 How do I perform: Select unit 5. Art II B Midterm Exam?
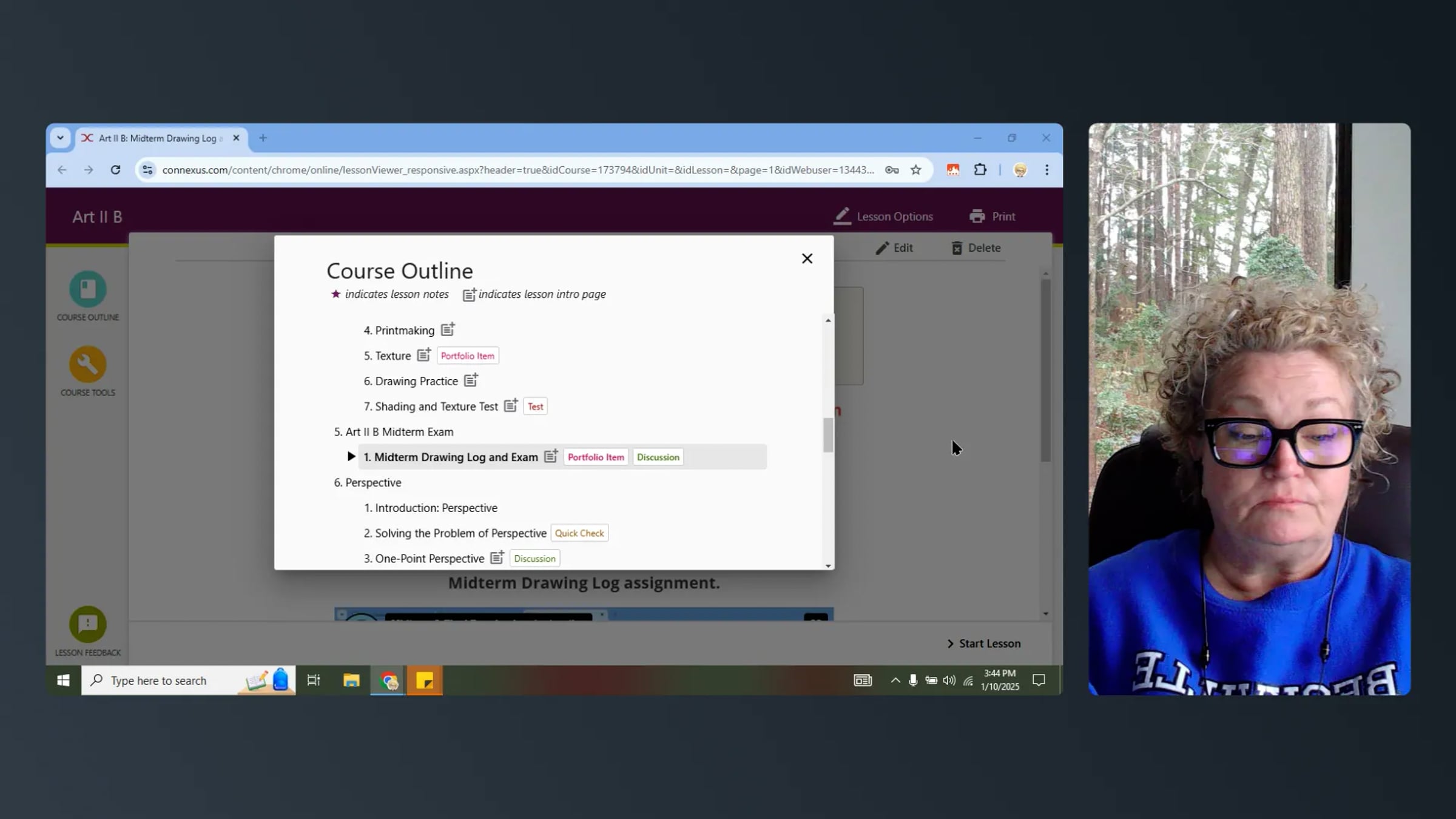pyautogui.click(x=394, y=432)
